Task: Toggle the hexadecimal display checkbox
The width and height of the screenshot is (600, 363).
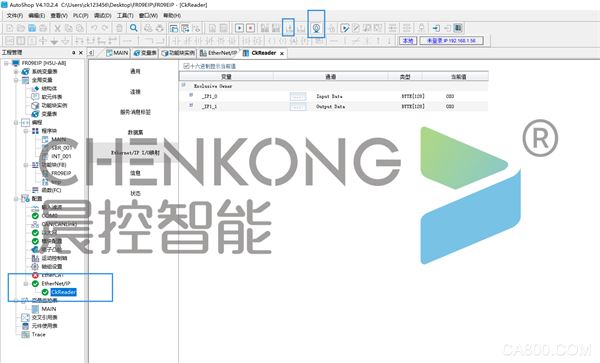Action: tap(186, 66)
